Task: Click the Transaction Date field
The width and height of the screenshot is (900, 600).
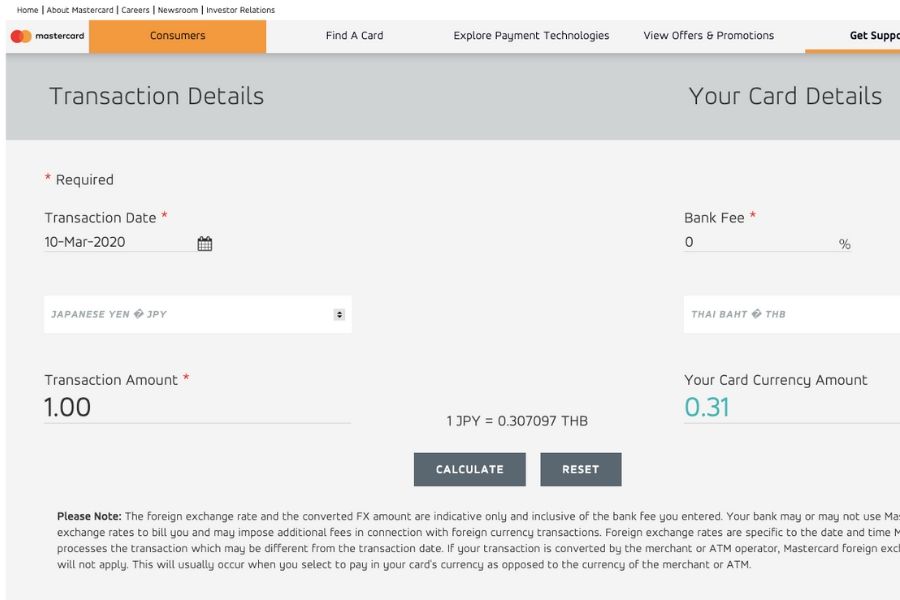Action: click(119, 242)
